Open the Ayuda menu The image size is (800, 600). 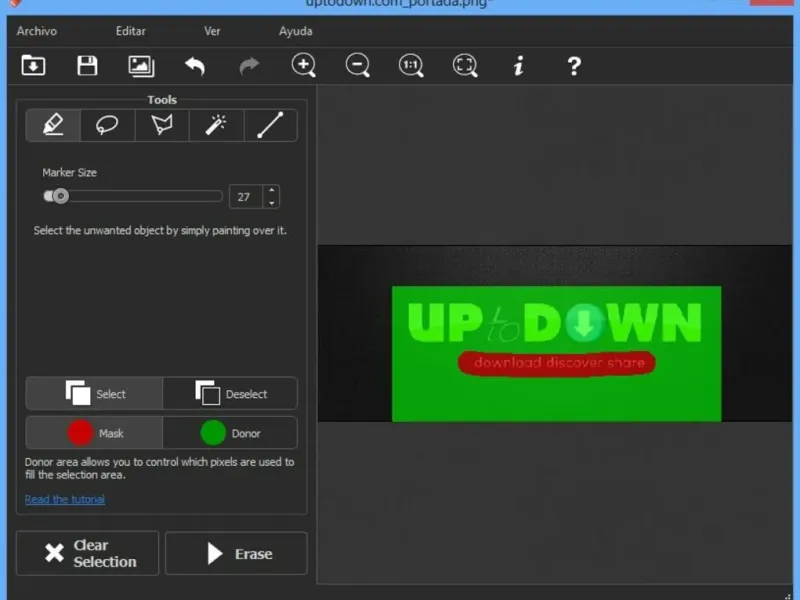coord(295,31)
